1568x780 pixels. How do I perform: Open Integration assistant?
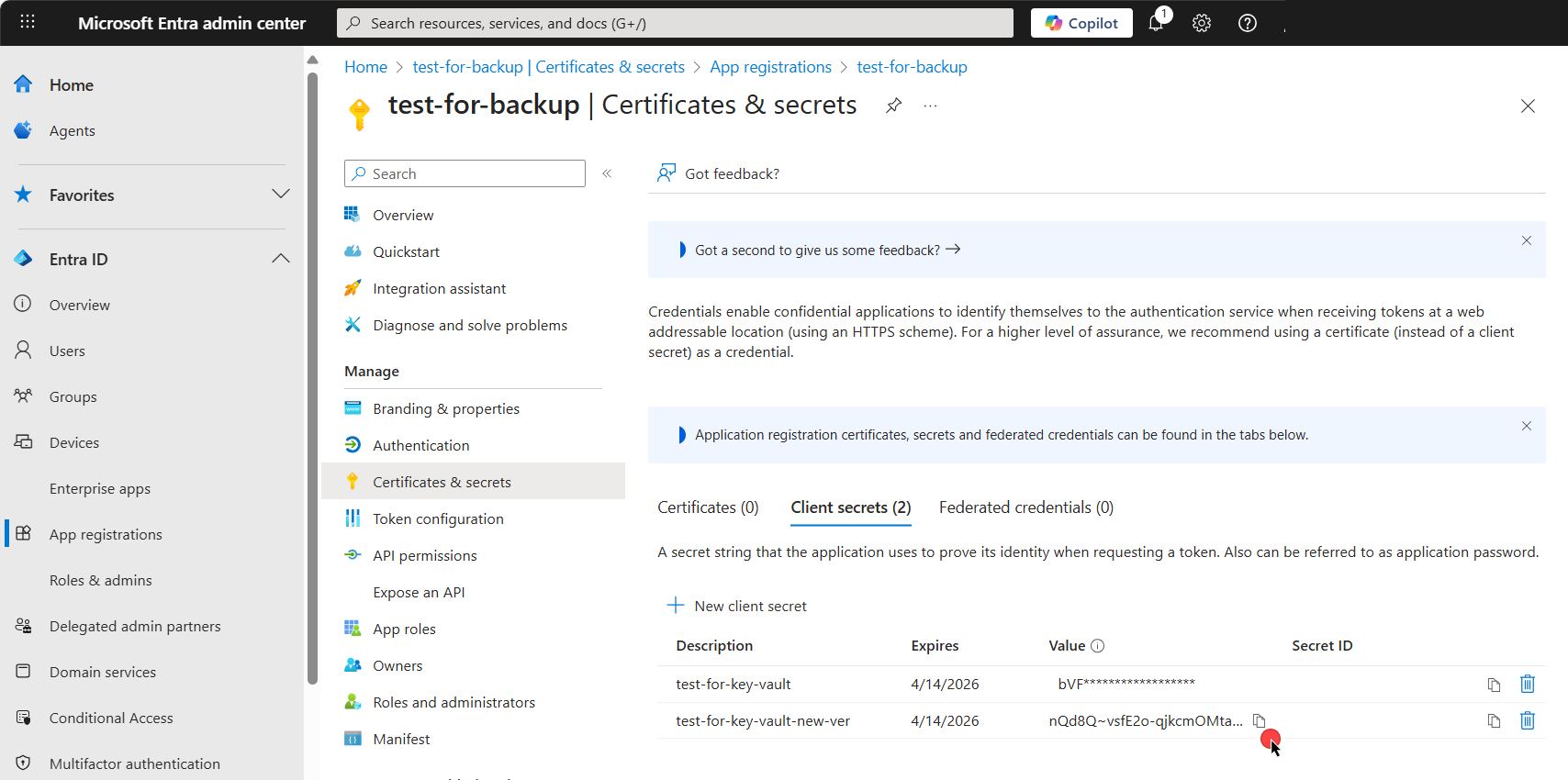coord(439,288)
